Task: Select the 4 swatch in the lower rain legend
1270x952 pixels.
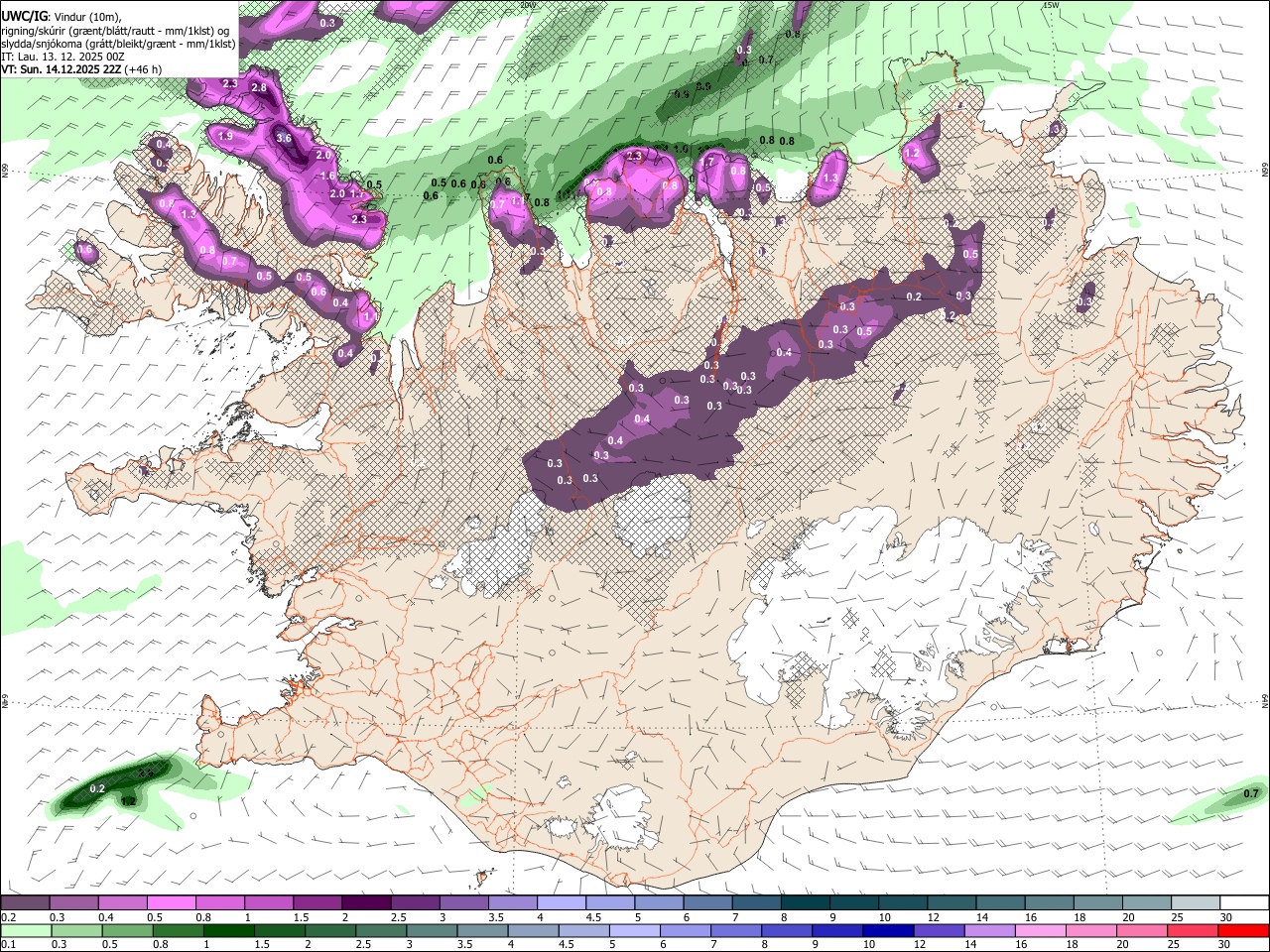Action: click(x=533, y=930)
